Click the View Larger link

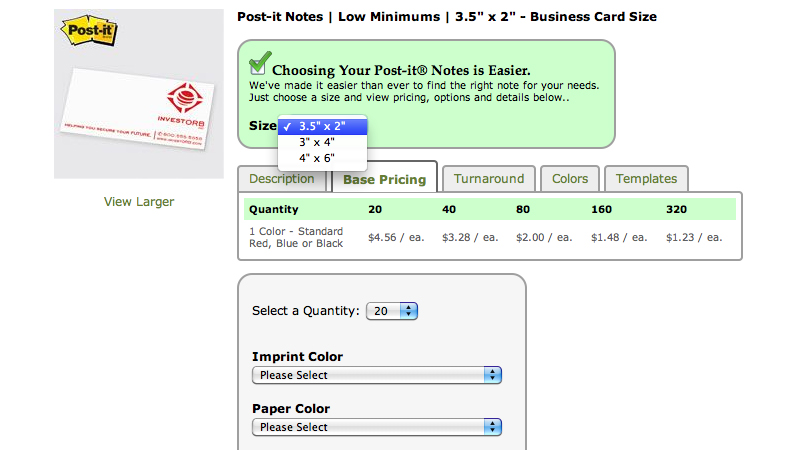coord(139,202)
